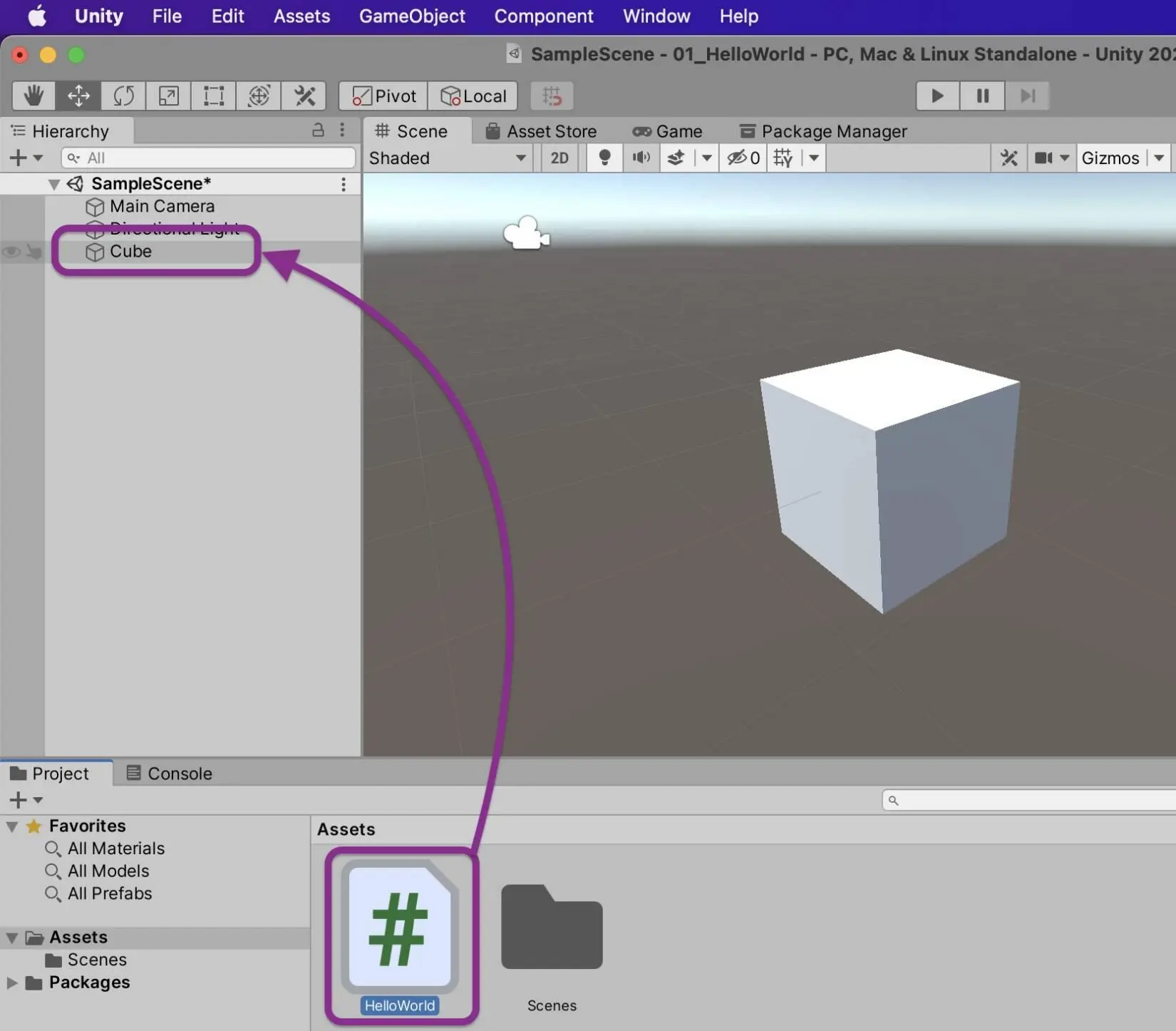
Task: Open the scene camera settings
Action: point(1044,158)
